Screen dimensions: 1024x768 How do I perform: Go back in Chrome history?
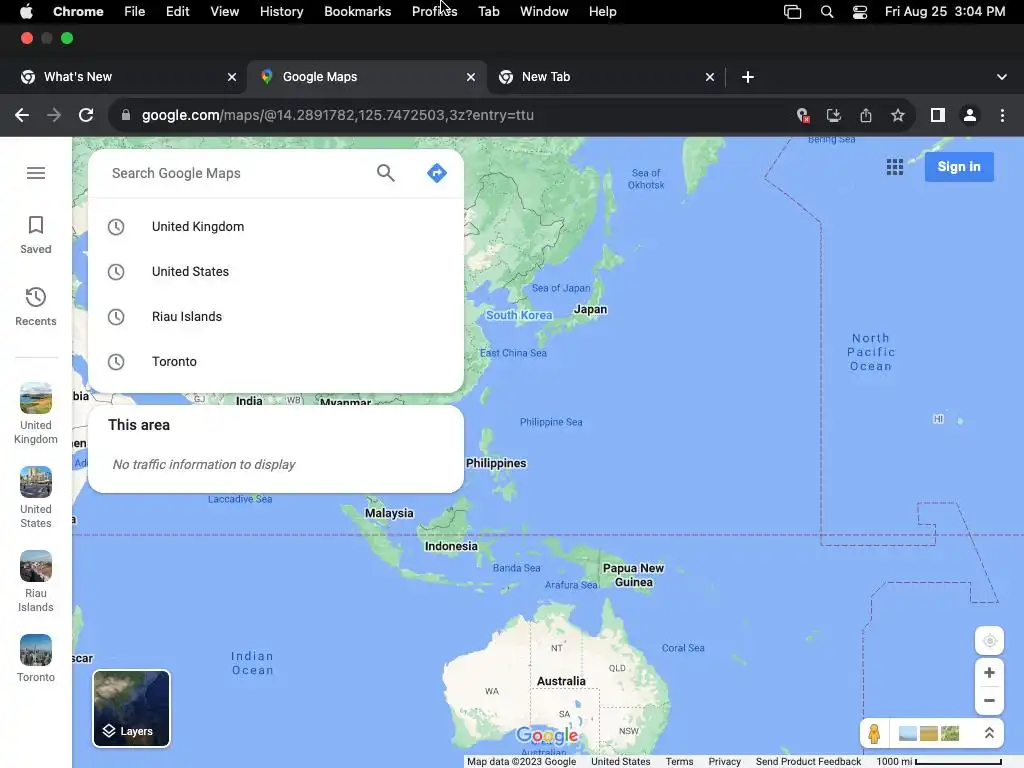(x=22, y=116)
